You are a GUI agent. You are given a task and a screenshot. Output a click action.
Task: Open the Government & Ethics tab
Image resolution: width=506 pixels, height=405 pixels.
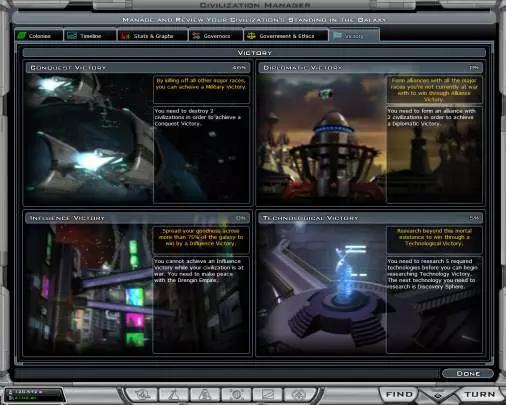pyautogui.click(x=286, y=36)
